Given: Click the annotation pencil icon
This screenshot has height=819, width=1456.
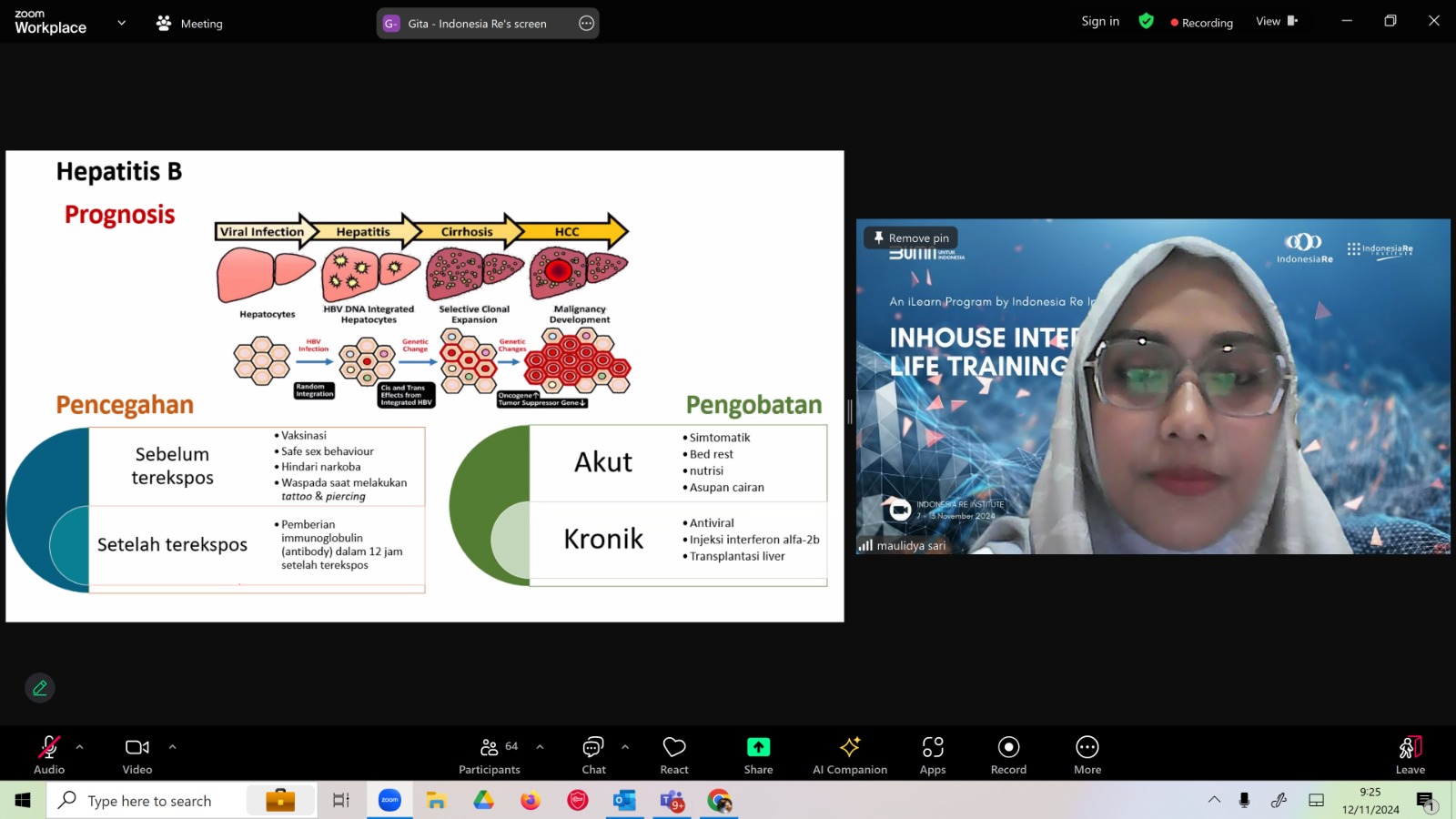Looking at the screenshot, I should (40, 688).
